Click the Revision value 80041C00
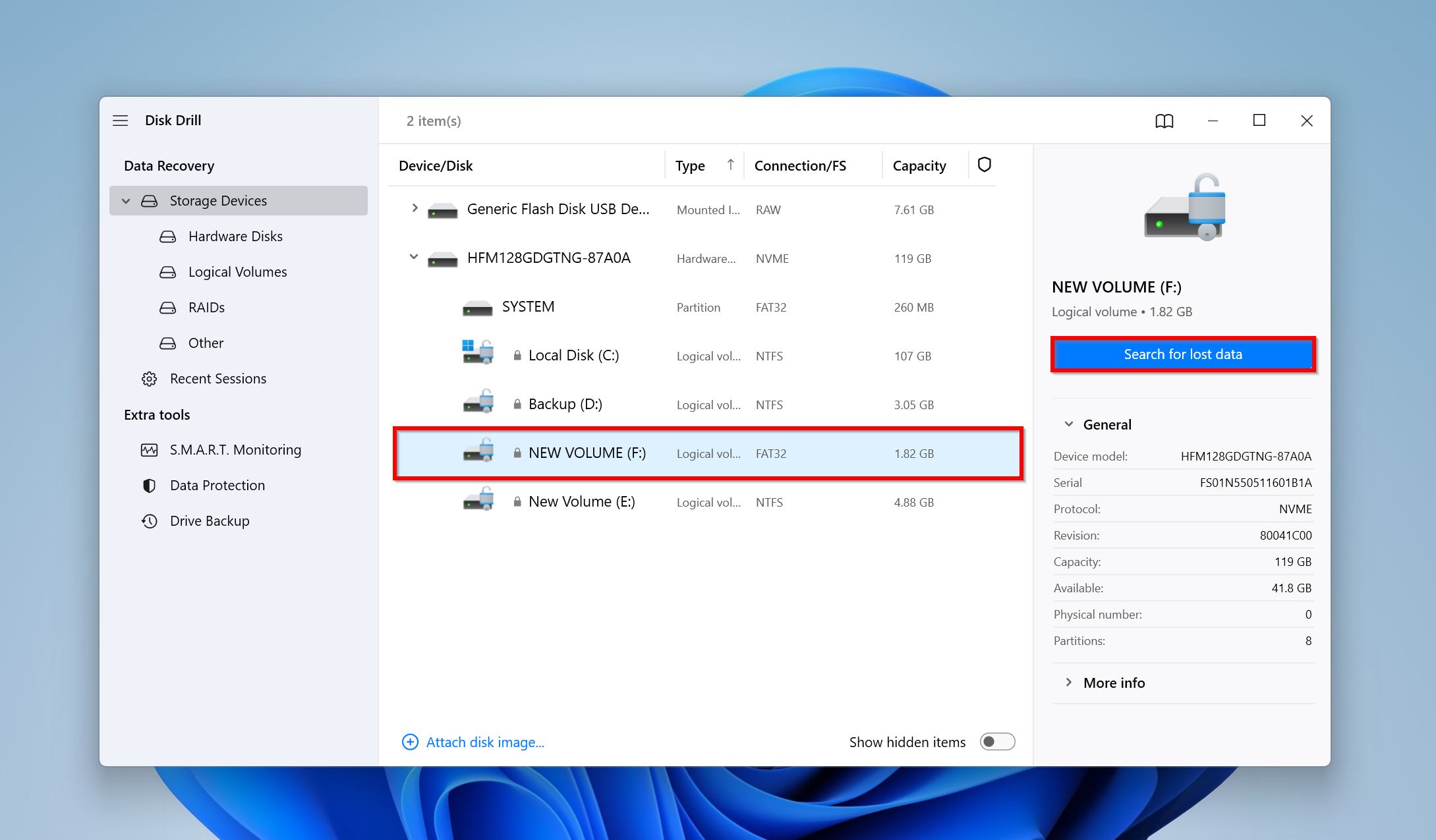1436x840 pixels. point(1286,536)
